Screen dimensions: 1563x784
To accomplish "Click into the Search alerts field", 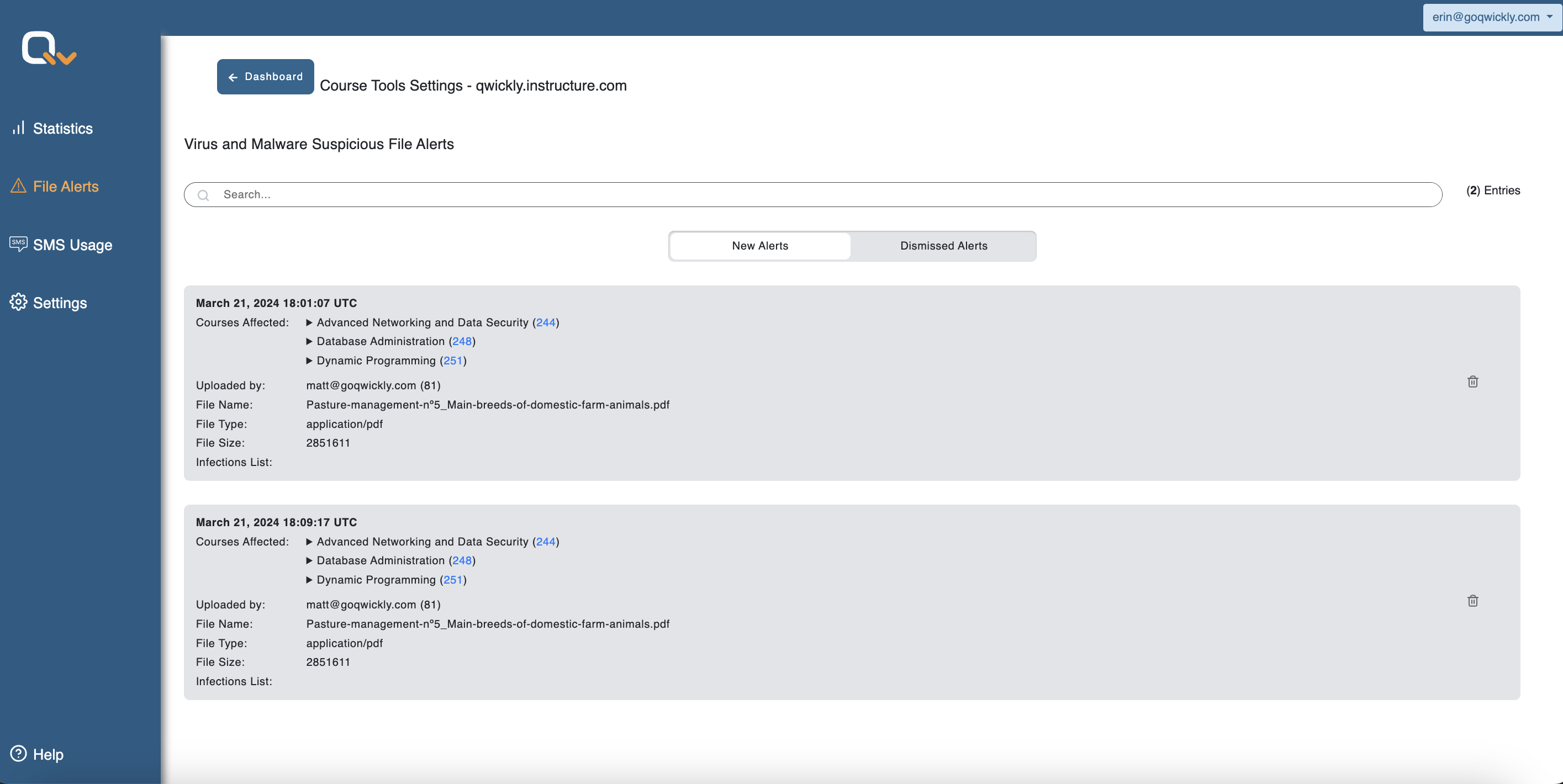I will 813,195.
